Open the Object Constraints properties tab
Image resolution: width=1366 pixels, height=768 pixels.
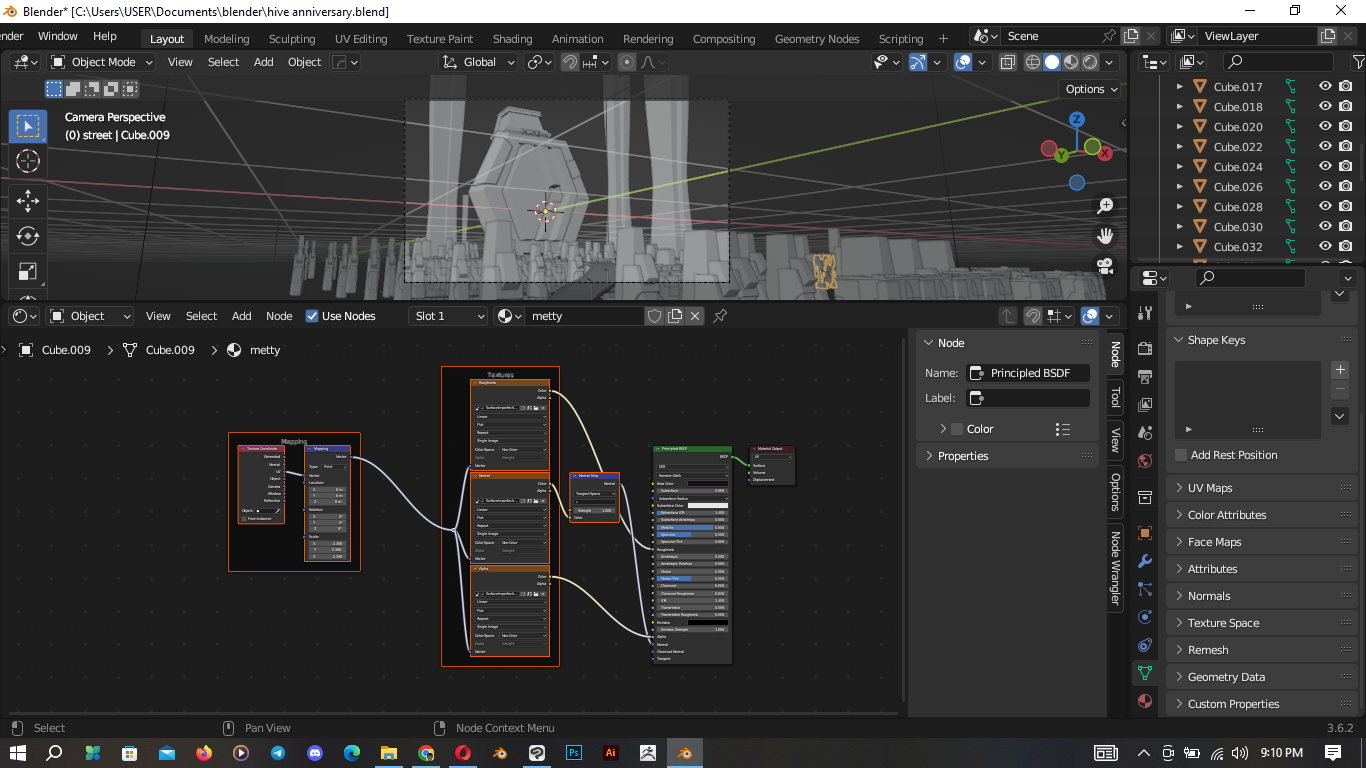1145,645
